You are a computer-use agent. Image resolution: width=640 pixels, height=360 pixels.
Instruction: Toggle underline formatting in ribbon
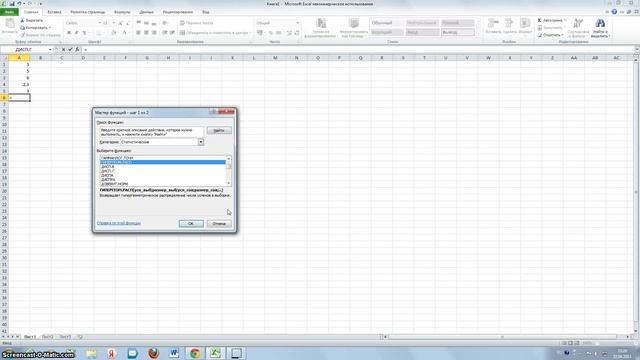[x=84, y=33]
